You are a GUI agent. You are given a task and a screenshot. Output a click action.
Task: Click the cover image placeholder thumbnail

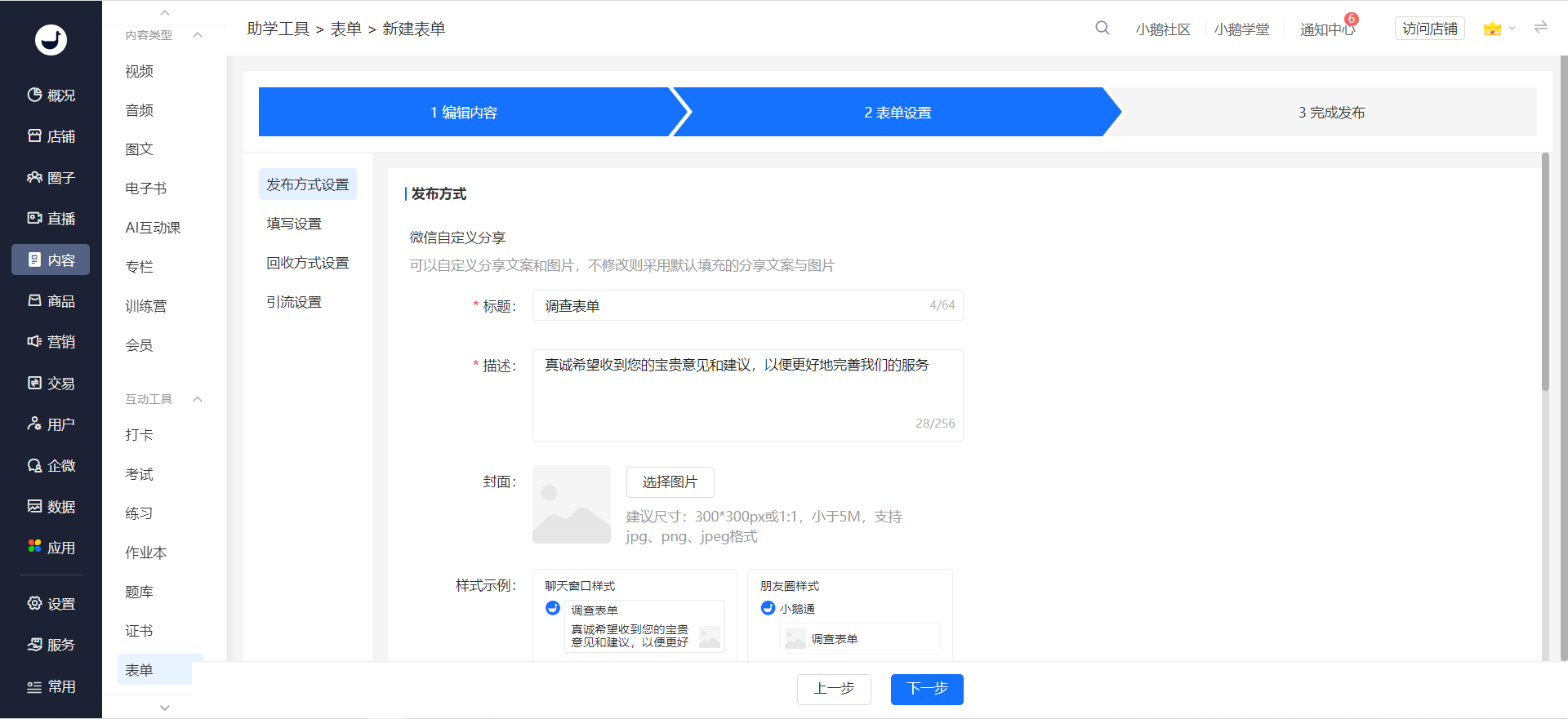pos(572,504)
